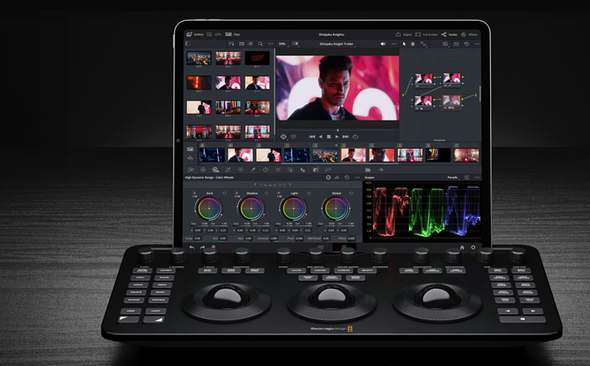The width and height of the screenshot is (590, 366).
Task: Play the clip forward
Action: click(x=337, y=137)
